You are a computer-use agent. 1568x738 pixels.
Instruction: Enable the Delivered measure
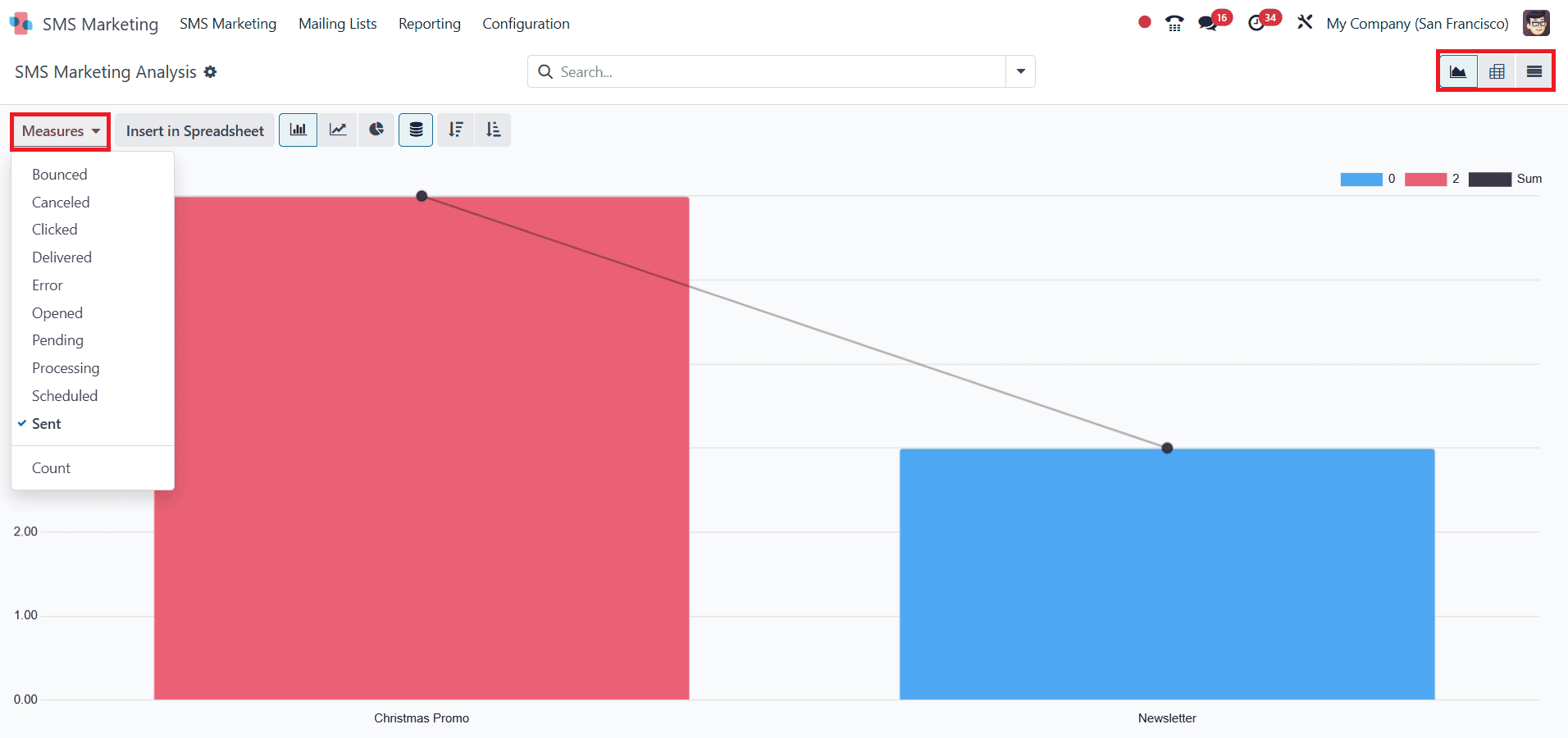point(93,257)
